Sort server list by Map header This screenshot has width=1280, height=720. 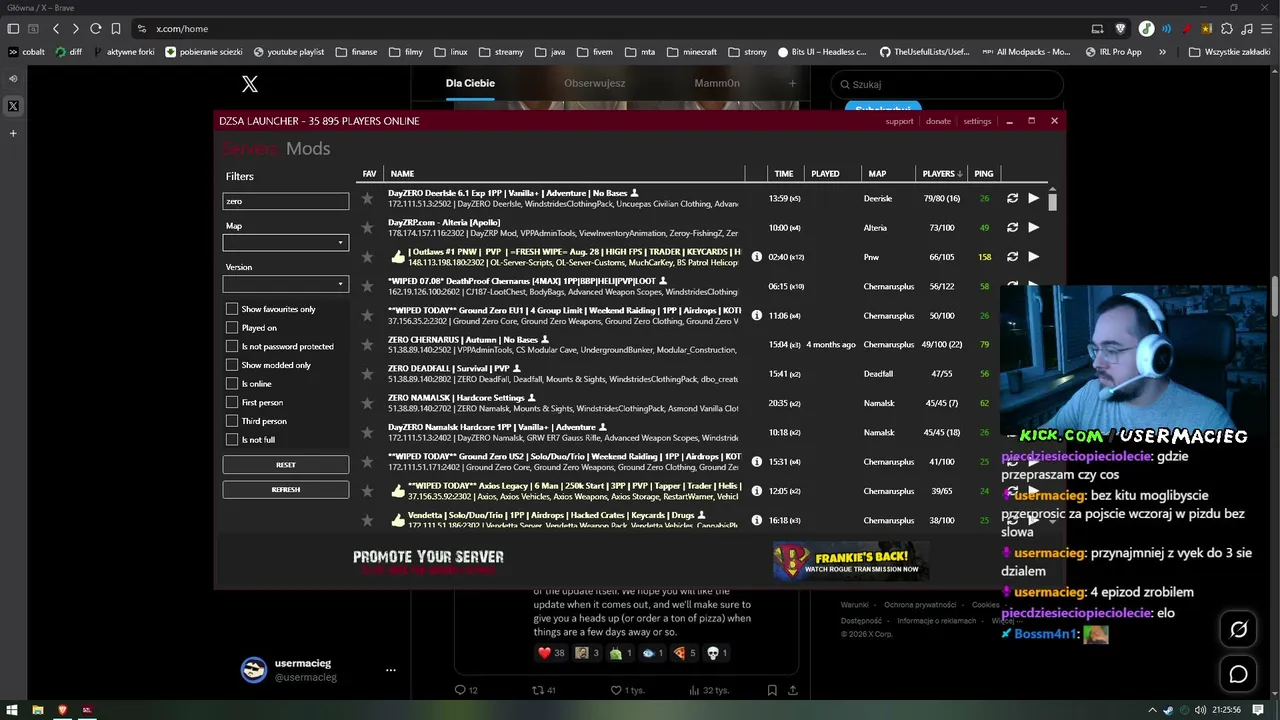(x=877, y=174)
